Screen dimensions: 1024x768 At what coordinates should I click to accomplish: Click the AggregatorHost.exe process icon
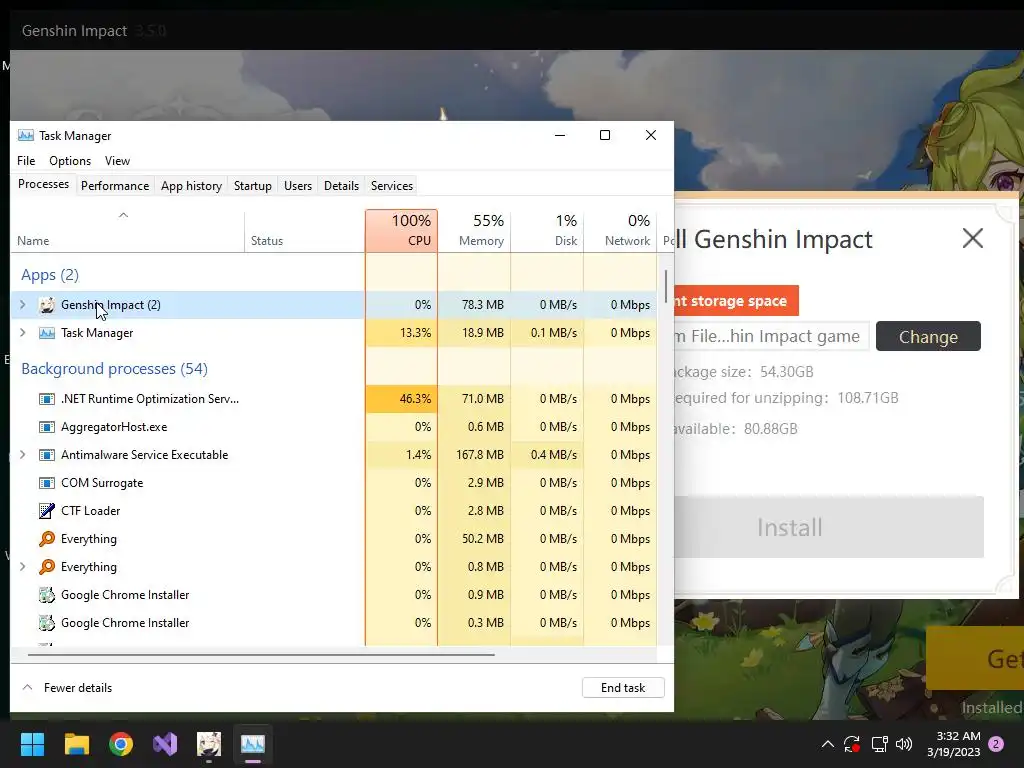pos(46,427)
